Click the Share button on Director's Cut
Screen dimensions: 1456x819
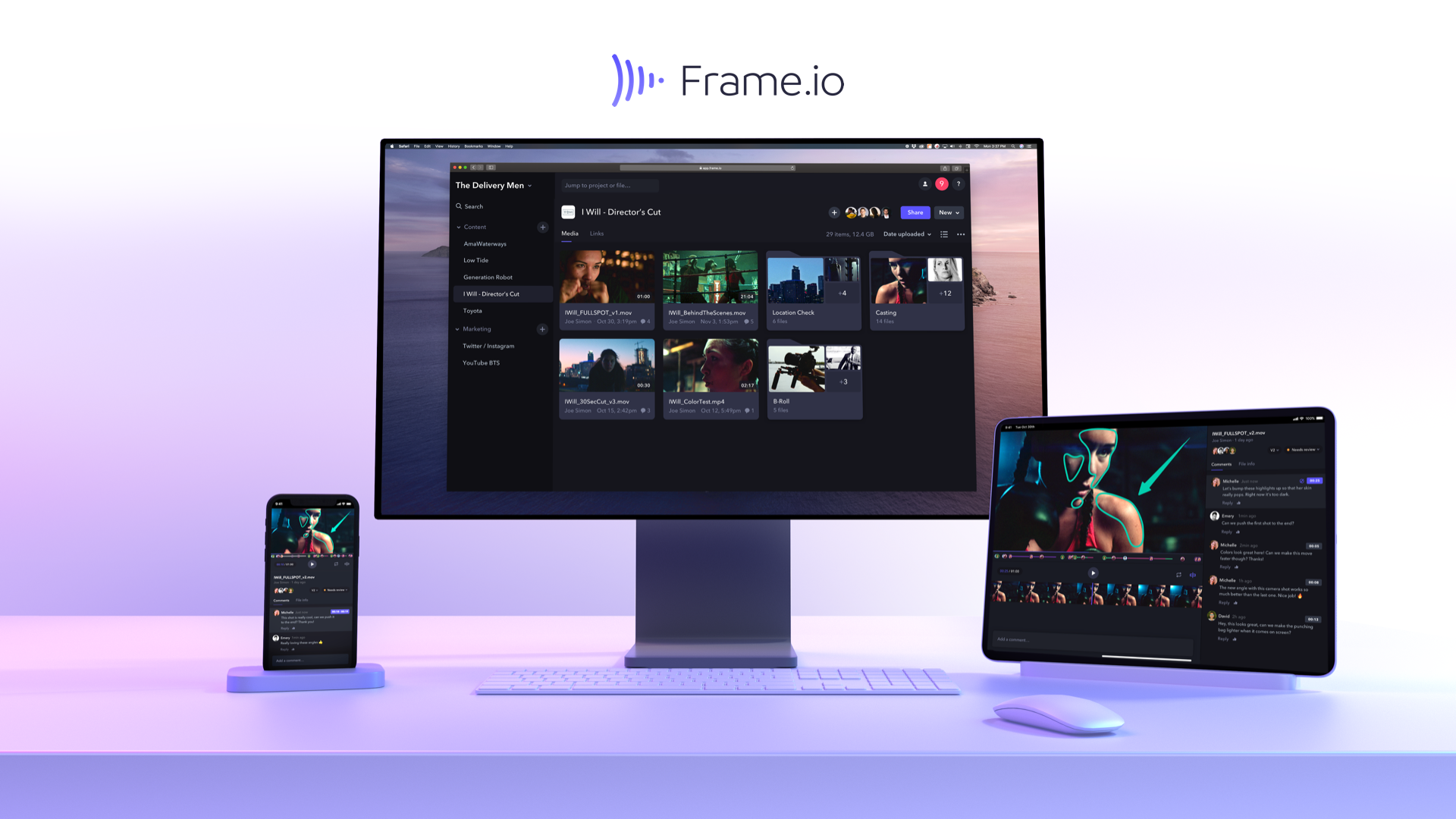pos(914,211)
